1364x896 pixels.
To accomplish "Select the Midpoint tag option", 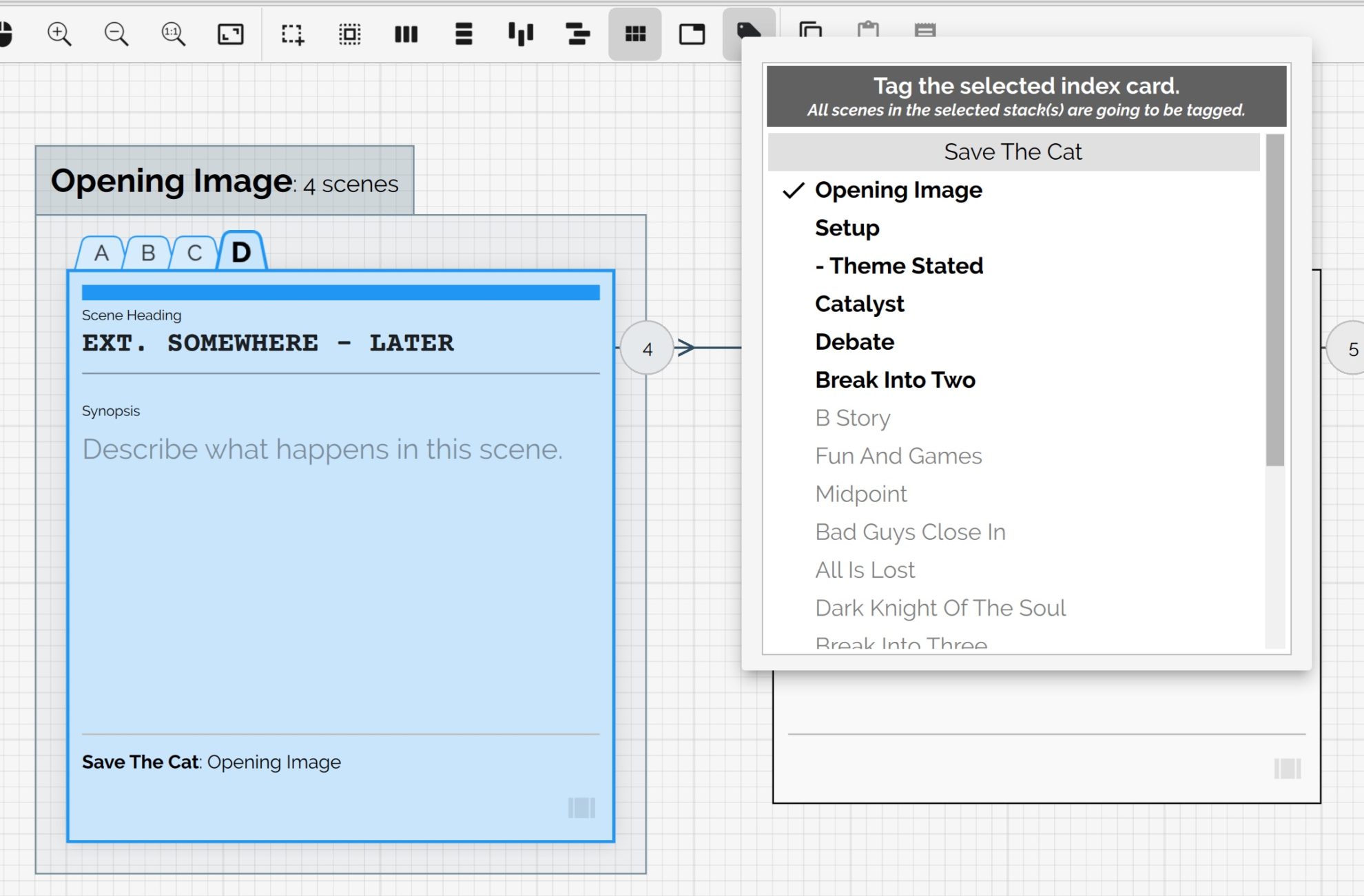I will pos(860,494).
